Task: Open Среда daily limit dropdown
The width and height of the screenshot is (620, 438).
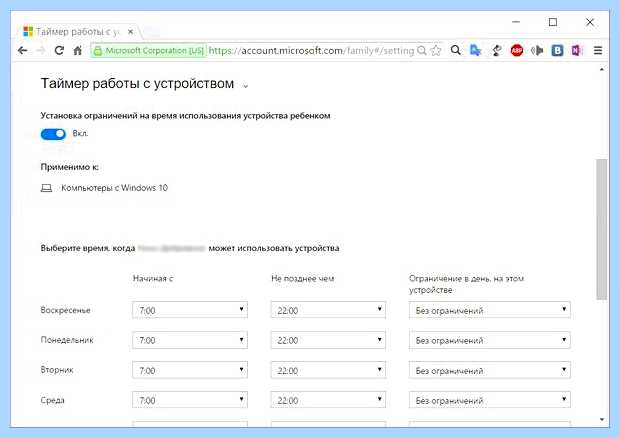Action: 490,400
